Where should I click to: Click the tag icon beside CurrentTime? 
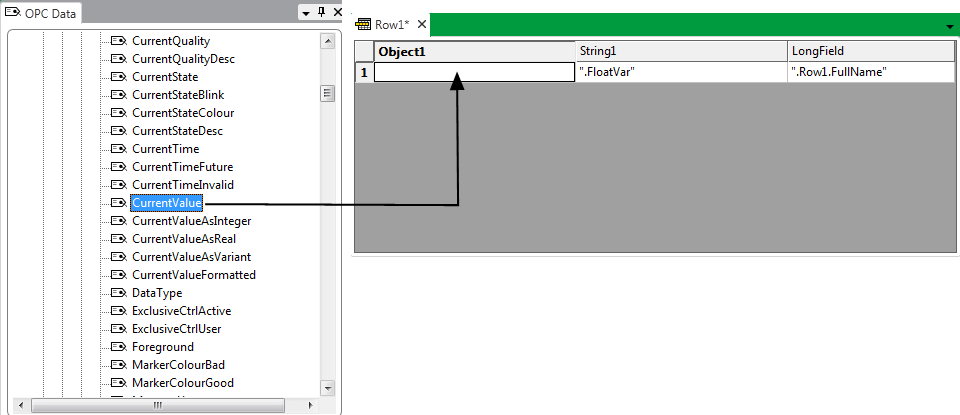[118, 149]
